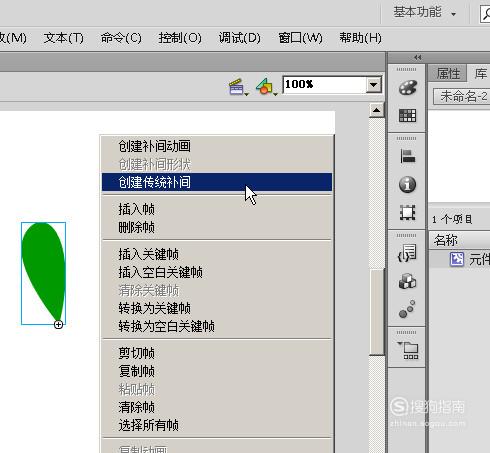Open the Swatches grid panel icon

click(x=407, y=116)
